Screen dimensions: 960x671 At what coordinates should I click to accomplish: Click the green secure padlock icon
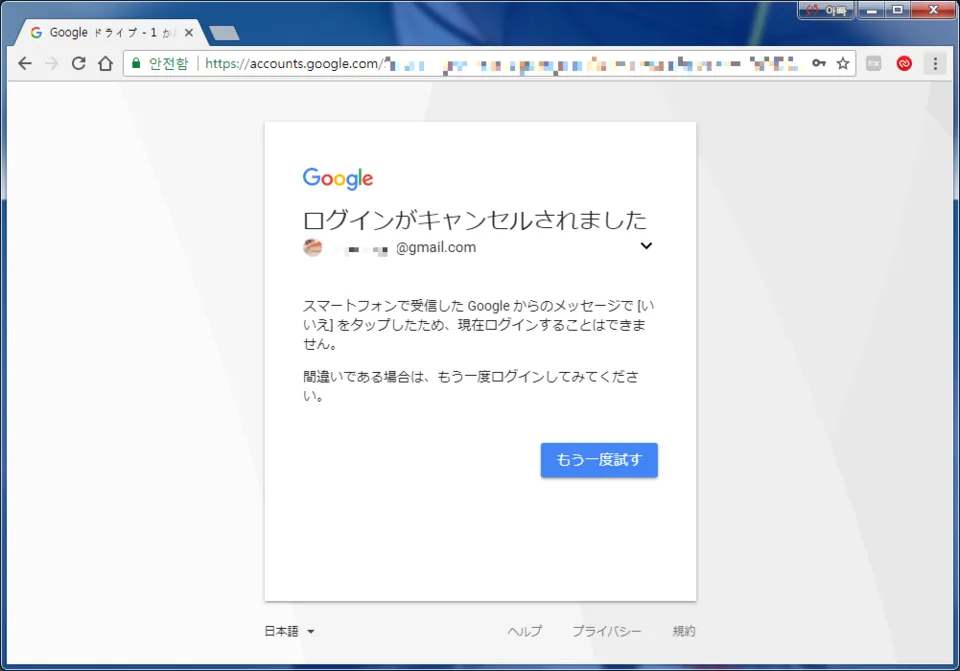coord(136,63)
